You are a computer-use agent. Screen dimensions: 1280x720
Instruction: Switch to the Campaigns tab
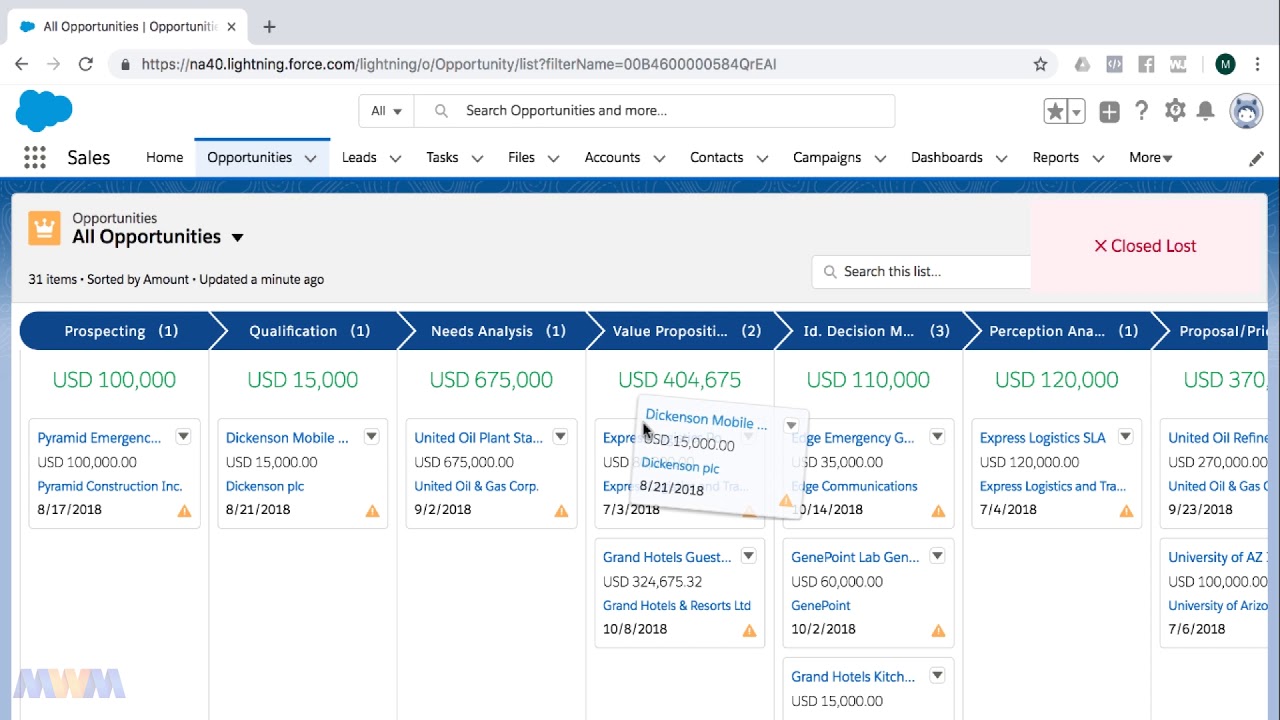click(827, 157)
